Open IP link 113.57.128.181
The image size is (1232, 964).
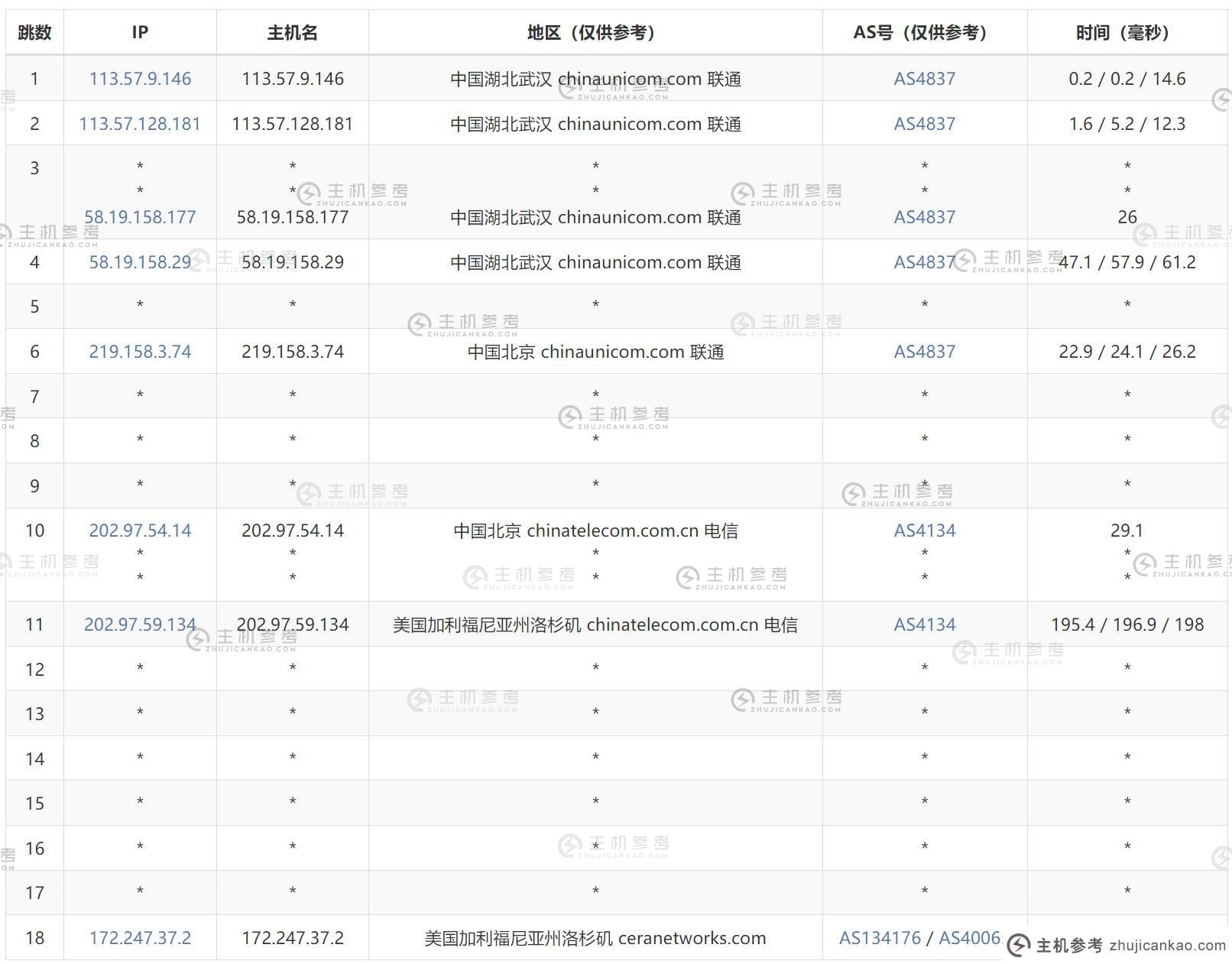pyautogui.click(x=140, y=124)
